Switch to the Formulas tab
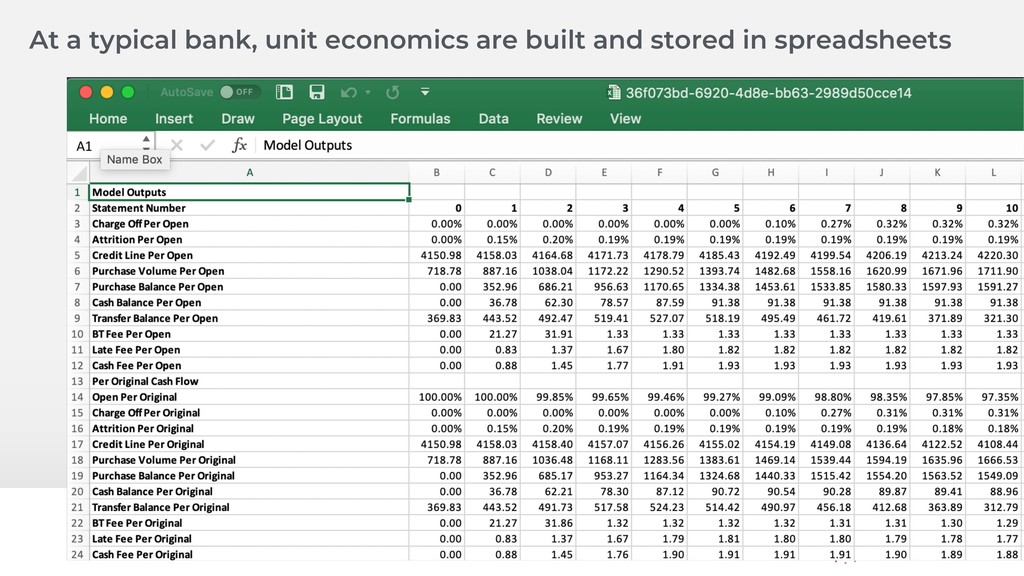This screenshot has width=1024, height=576. pos(420,118)
